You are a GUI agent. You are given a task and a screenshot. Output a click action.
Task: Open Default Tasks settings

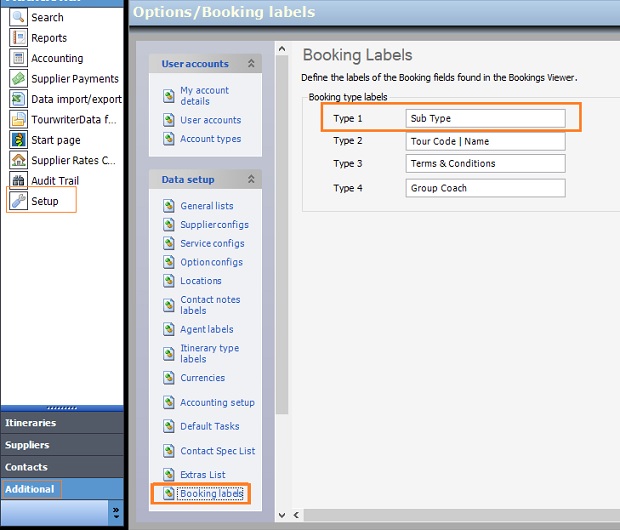click(210, 426)
